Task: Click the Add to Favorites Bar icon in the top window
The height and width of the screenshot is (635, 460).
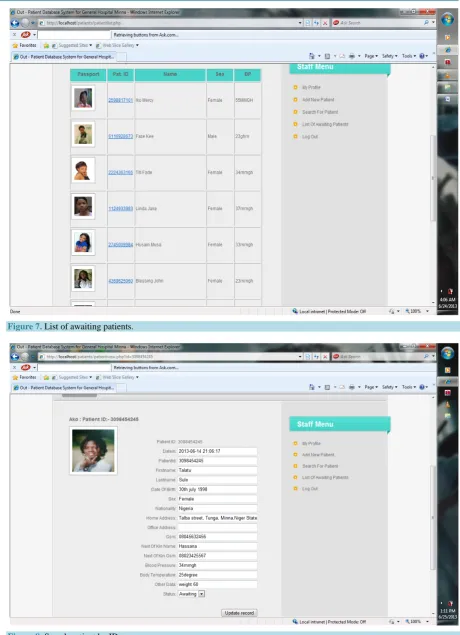Action: click(46, 45)
